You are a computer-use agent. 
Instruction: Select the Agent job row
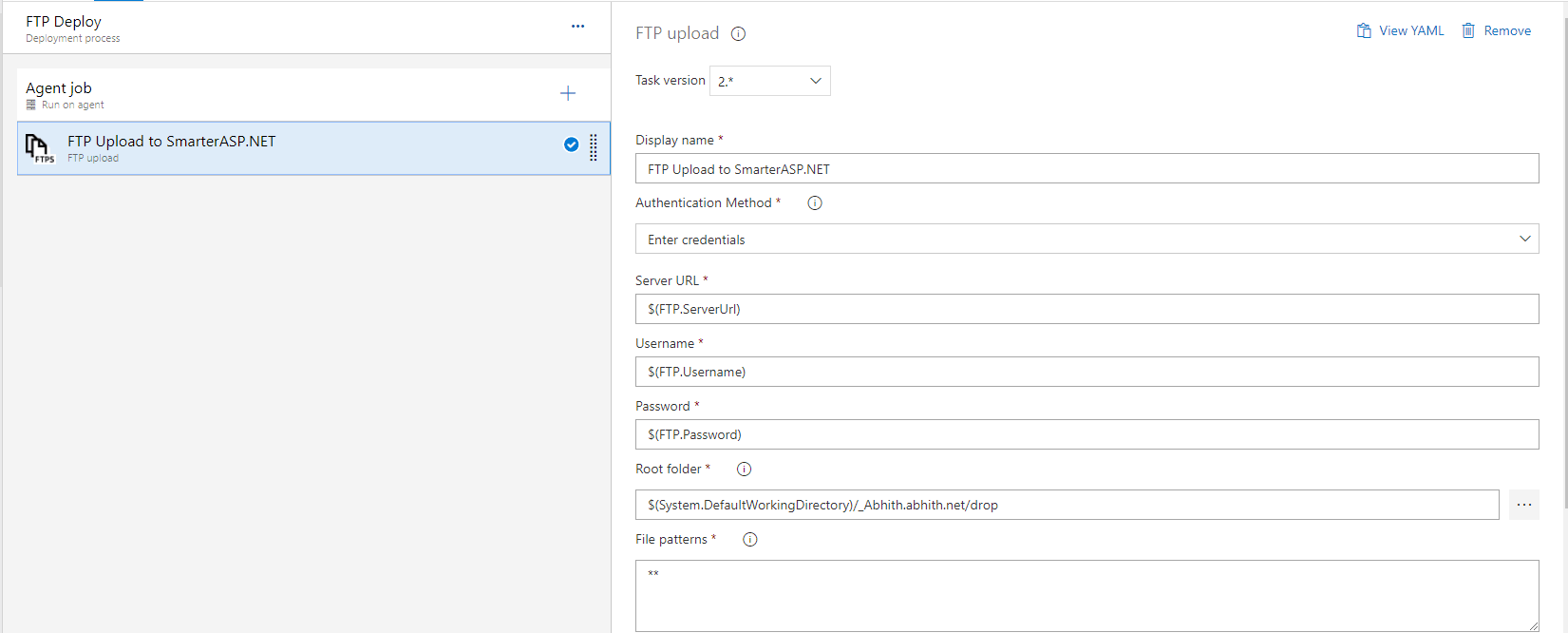(x=285, y=94)
